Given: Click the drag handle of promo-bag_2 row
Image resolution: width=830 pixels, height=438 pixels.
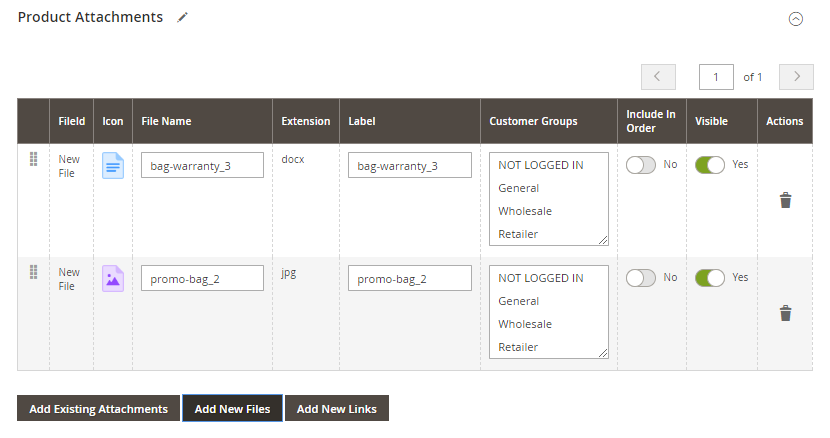Looking at the screenshot, I should pyautogui.click(x=33, y=272).
